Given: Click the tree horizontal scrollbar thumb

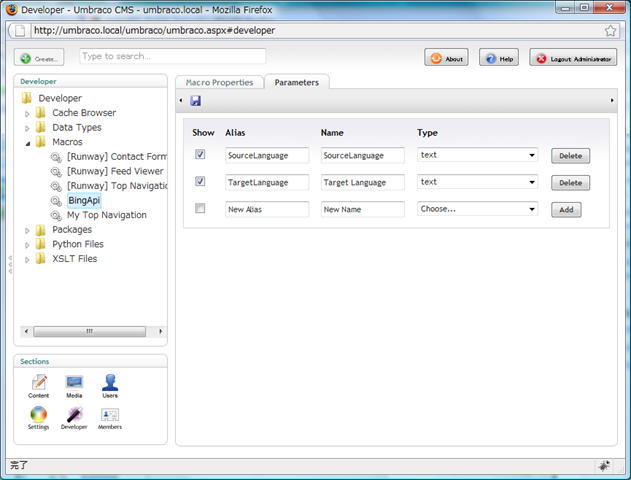Looking at the screenshot, I should pos(89,331).
